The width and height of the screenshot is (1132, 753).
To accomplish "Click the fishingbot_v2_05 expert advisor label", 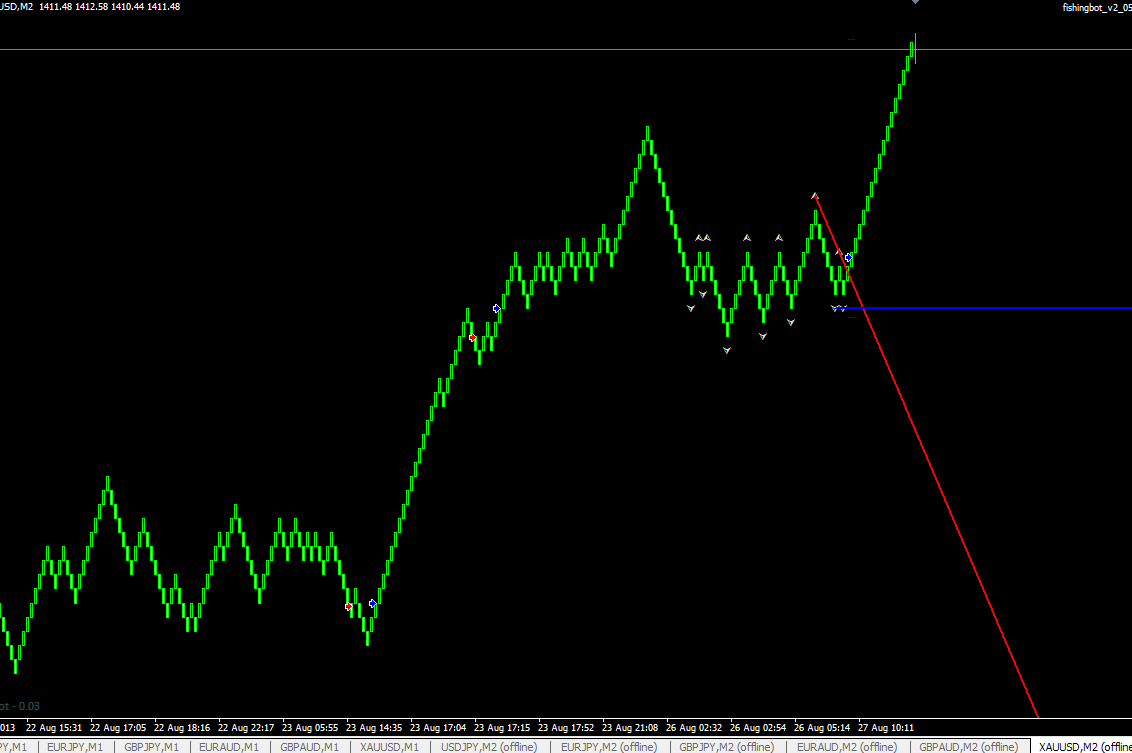I will [x=1097, y=8].
